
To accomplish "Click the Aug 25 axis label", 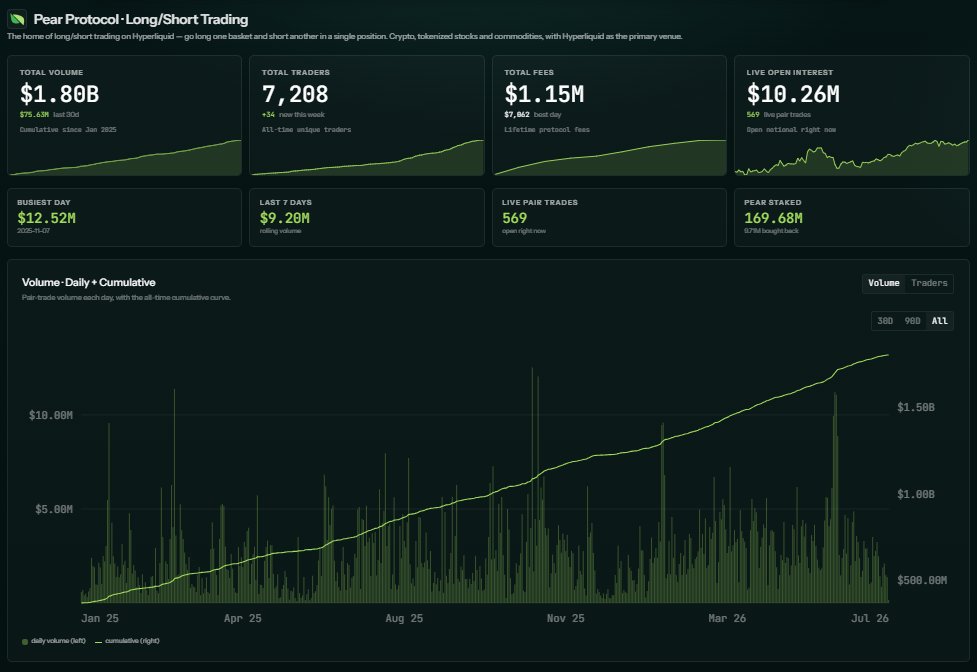I will [404, 618].
